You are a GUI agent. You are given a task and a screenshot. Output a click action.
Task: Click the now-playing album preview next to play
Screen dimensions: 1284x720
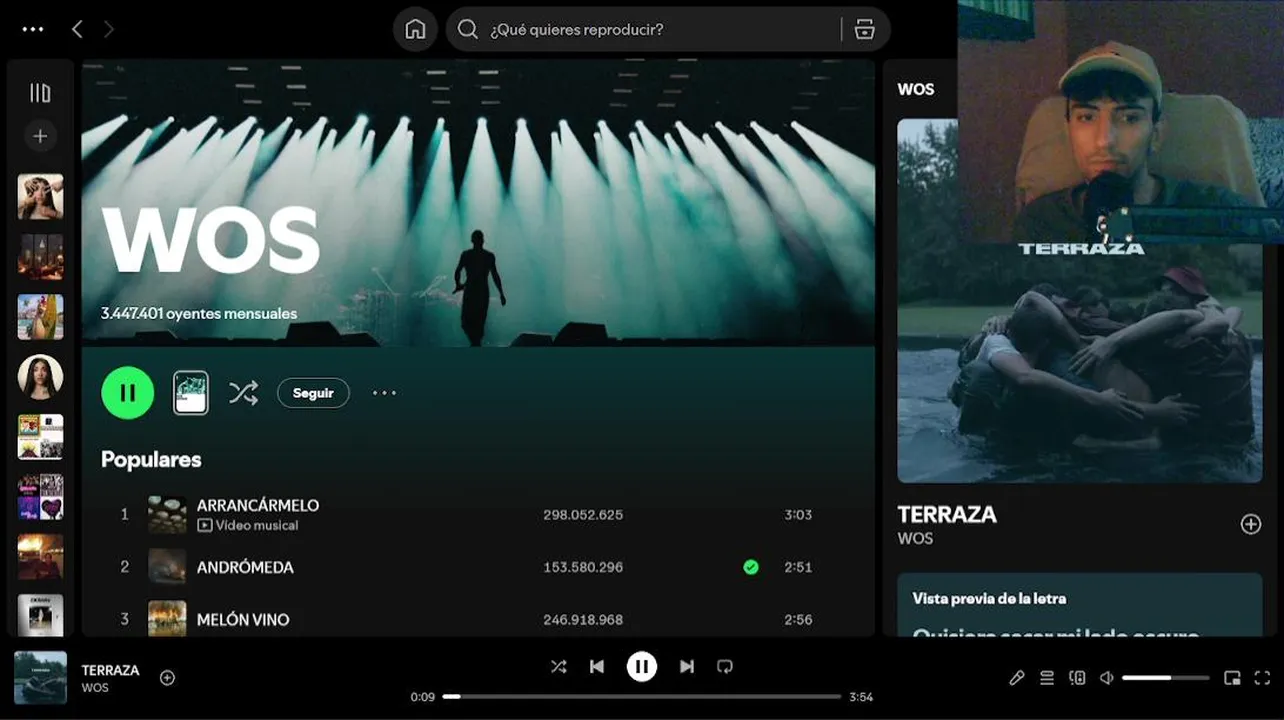pyautogui.click(x=191, y=392)
